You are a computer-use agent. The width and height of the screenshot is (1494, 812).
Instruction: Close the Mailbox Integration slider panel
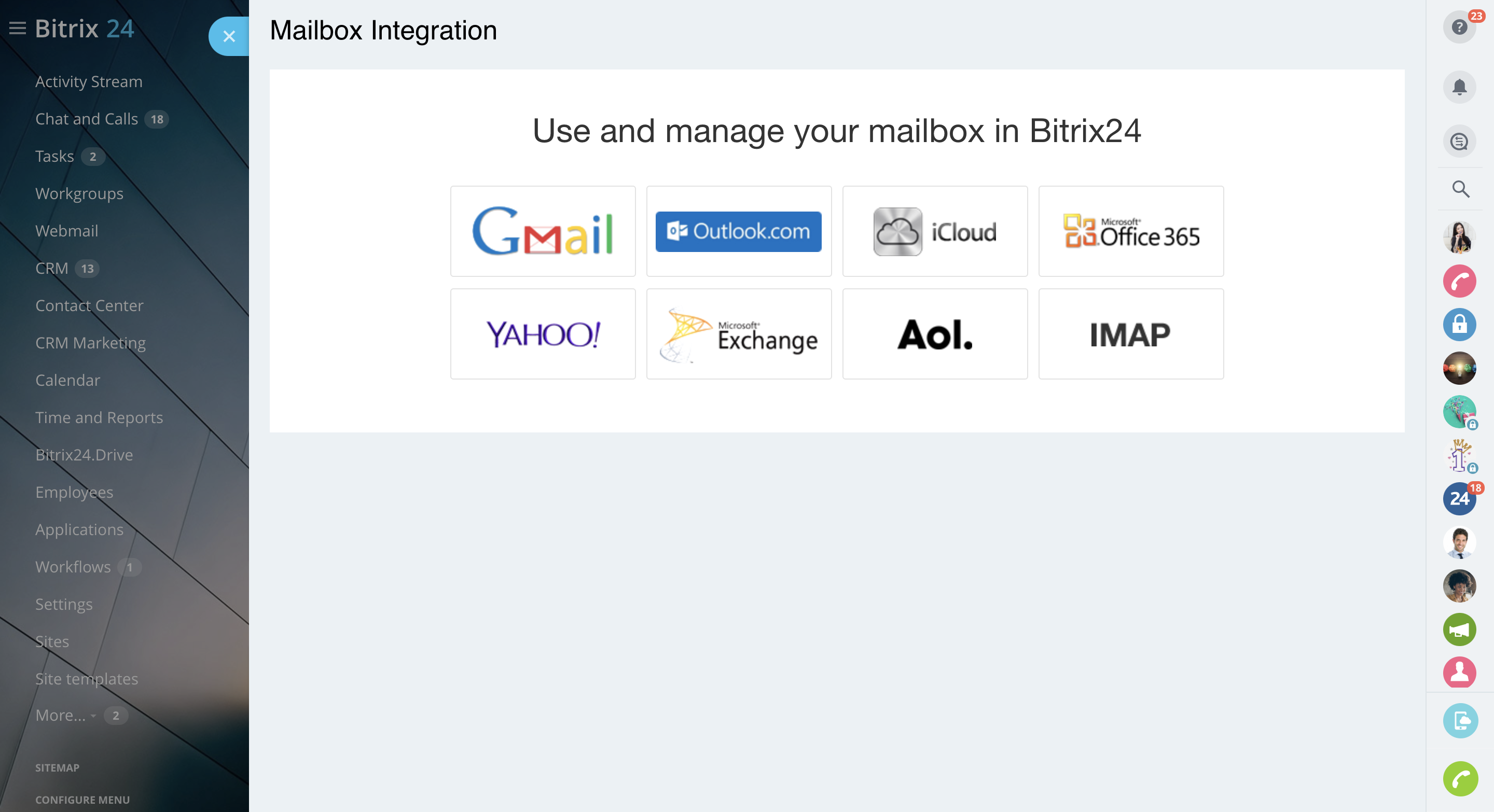click(x=229, y=36)
